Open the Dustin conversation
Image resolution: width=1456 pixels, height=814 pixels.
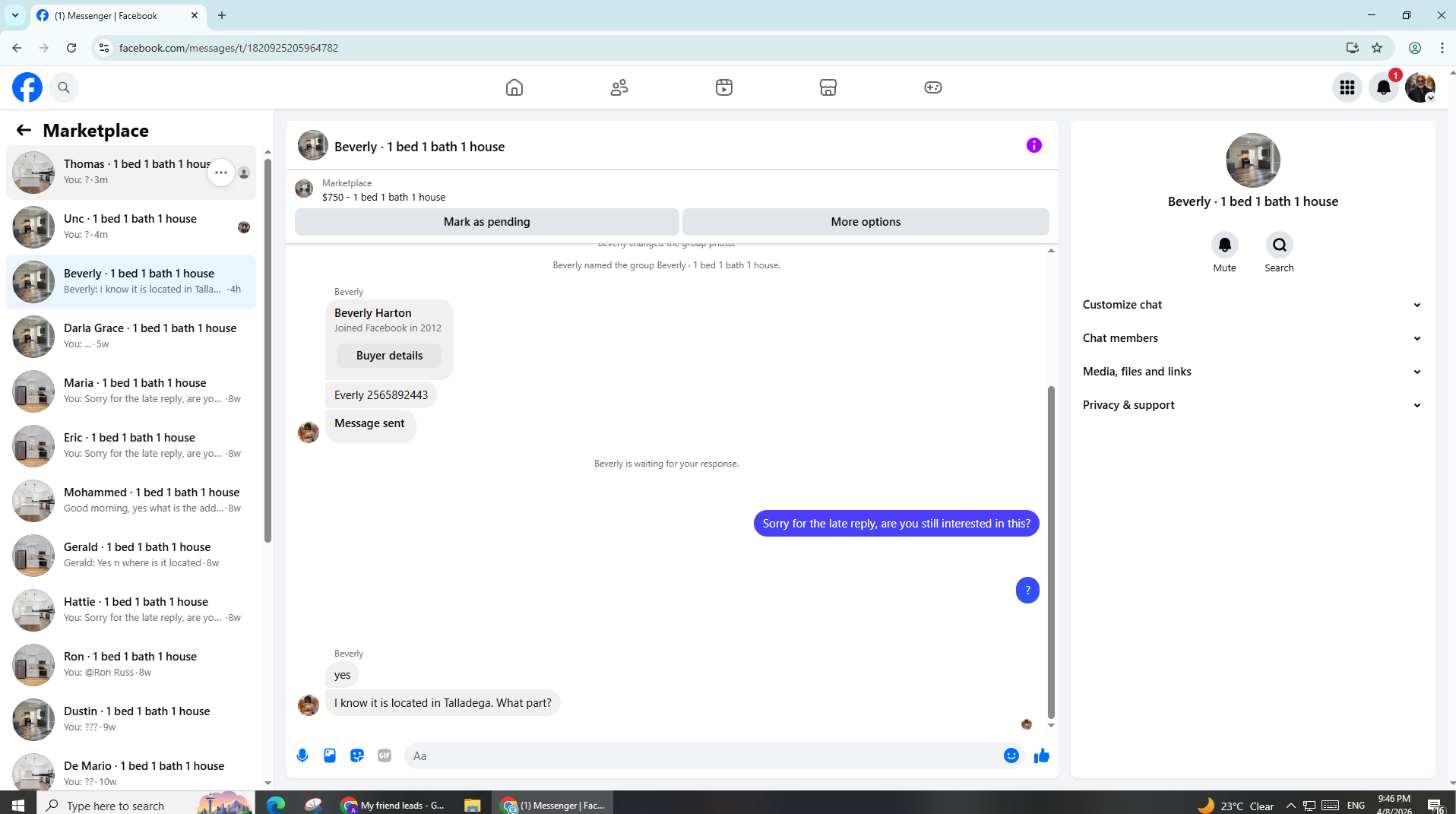tap(131, 720)
